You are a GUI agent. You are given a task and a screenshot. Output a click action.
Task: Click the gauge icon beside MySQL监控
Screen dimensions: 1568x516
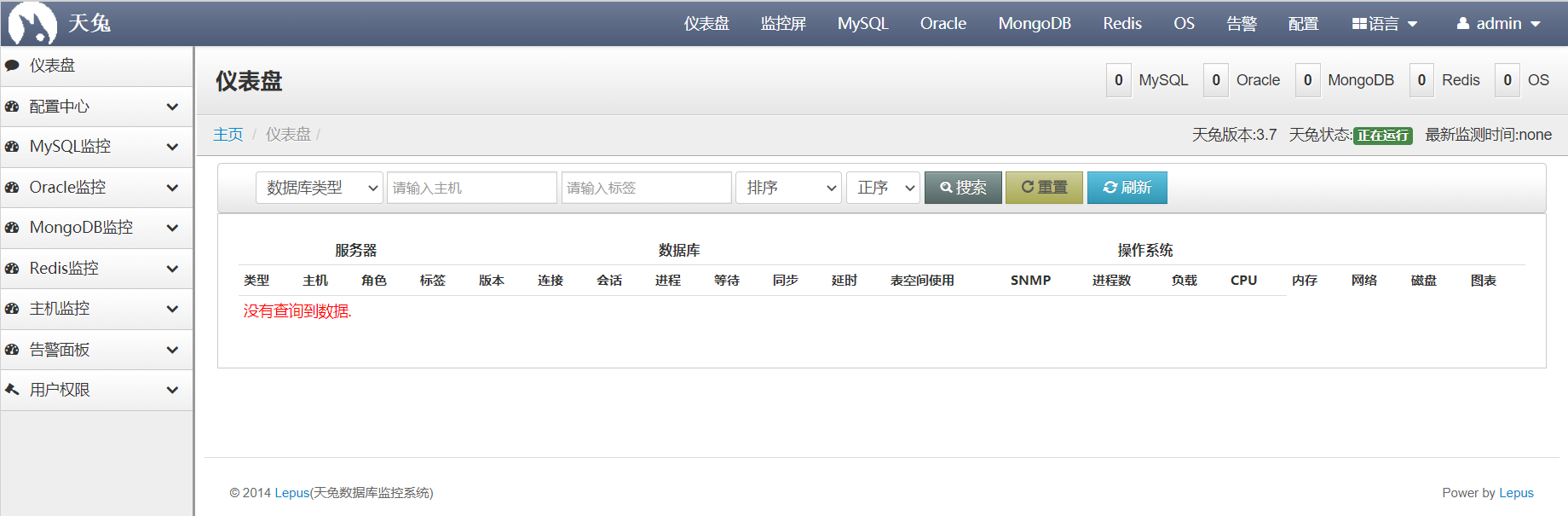coord(12,147)
